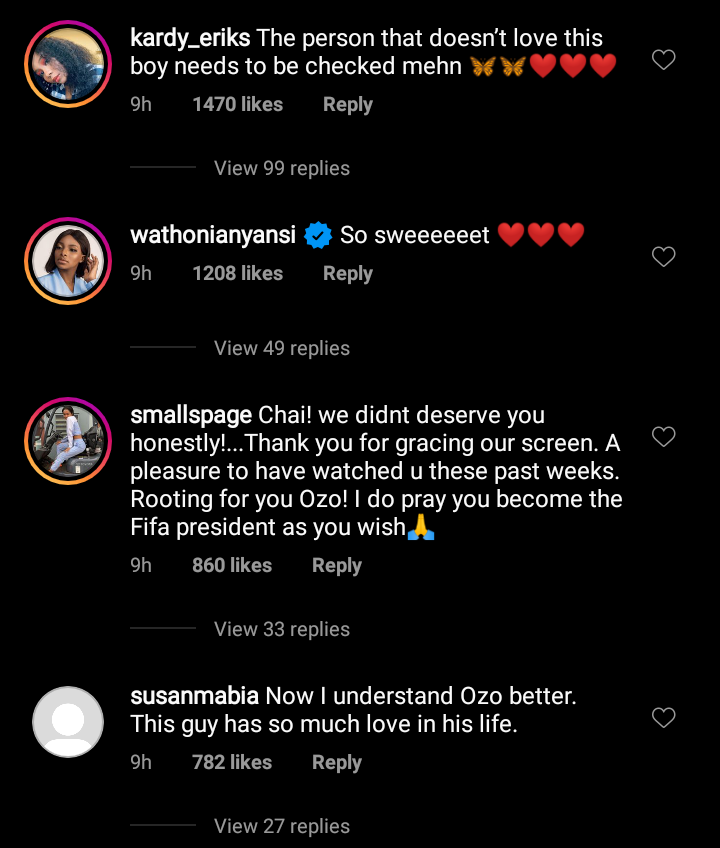The height and width of the screenshot is (848, 720).
Task: Tap smallspage's profile picture
Action: [68, 440]
